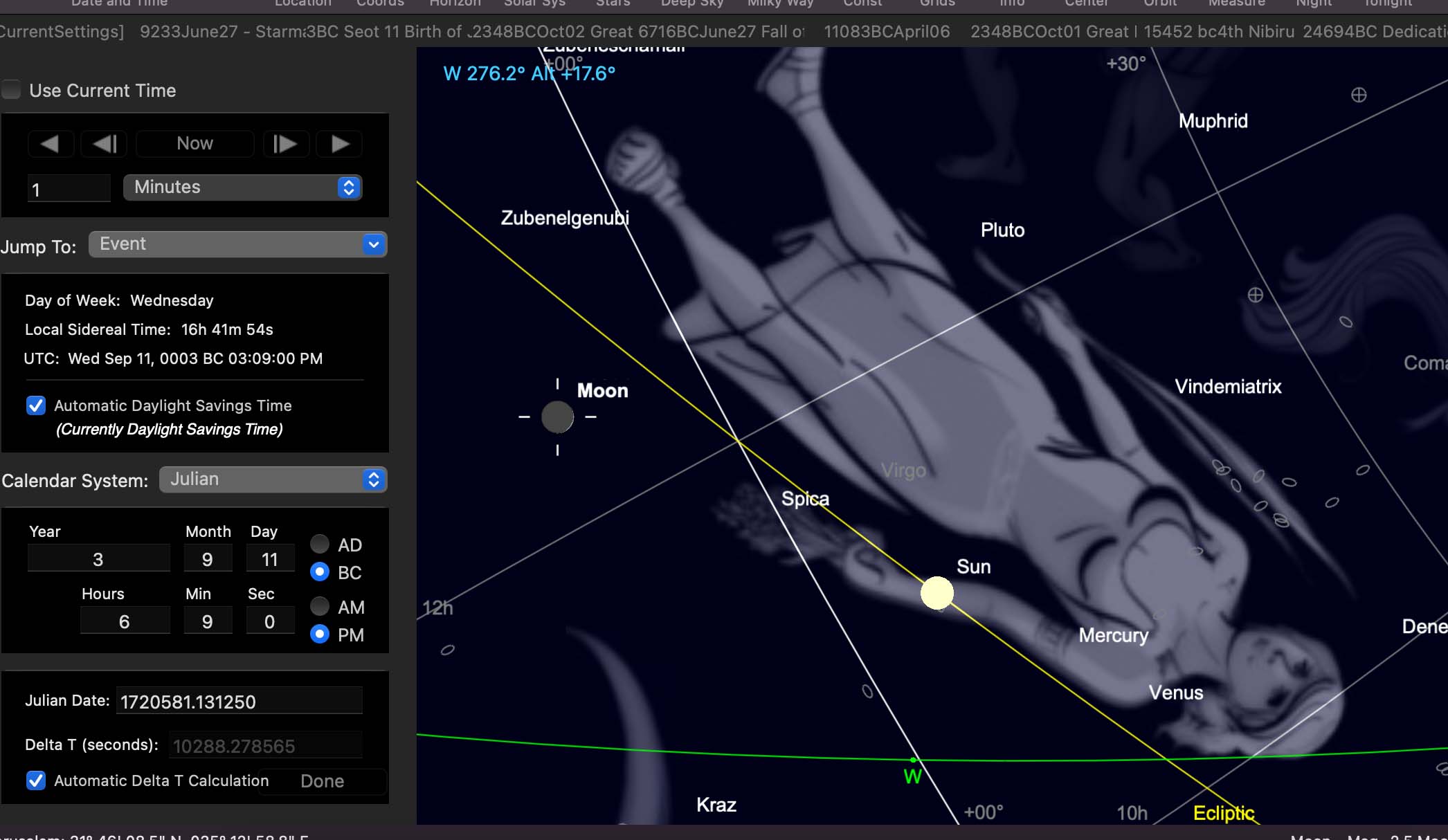Click the 10h right ascension grid label
The image size is (1448, 840).
point(1132,813)
